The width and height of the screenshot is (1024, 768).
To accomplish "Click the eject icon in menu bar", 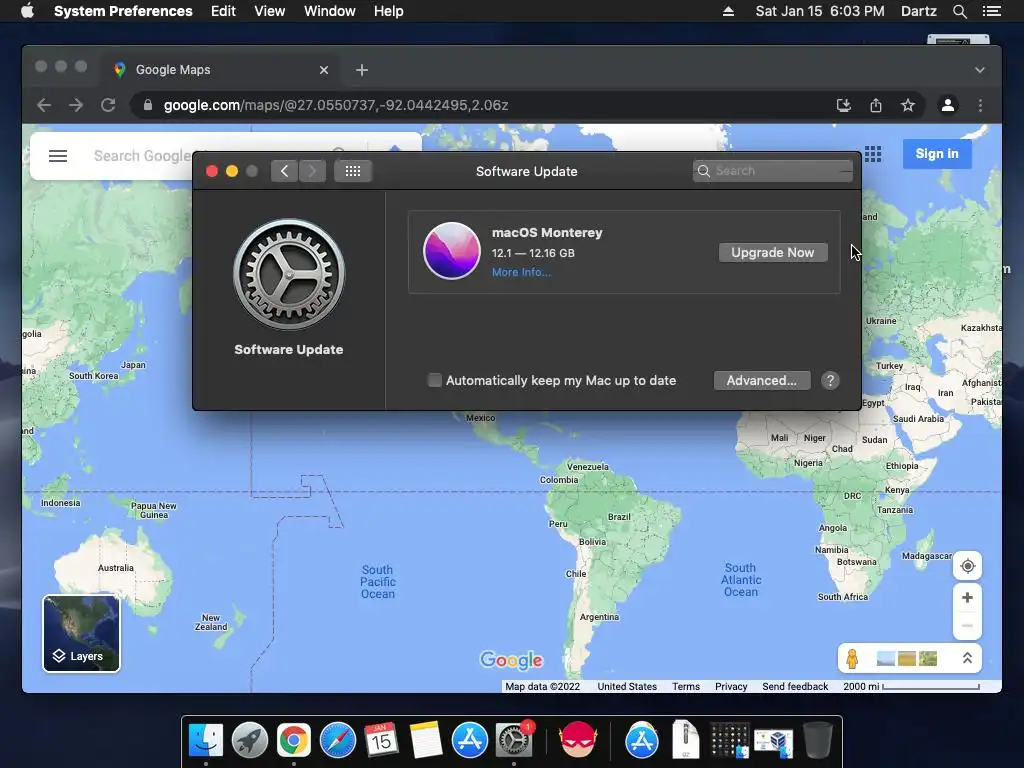I will pos(728,11).
